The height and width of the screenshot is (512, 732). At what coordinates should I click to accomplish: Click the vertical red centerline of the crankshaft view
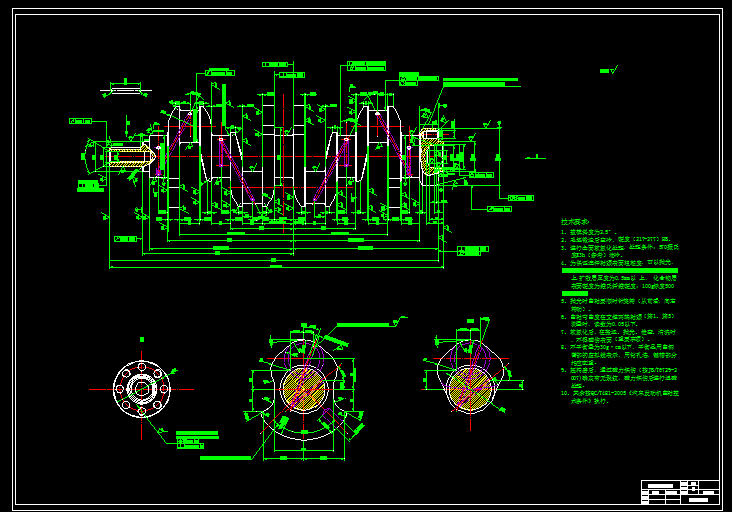(283, 163)
